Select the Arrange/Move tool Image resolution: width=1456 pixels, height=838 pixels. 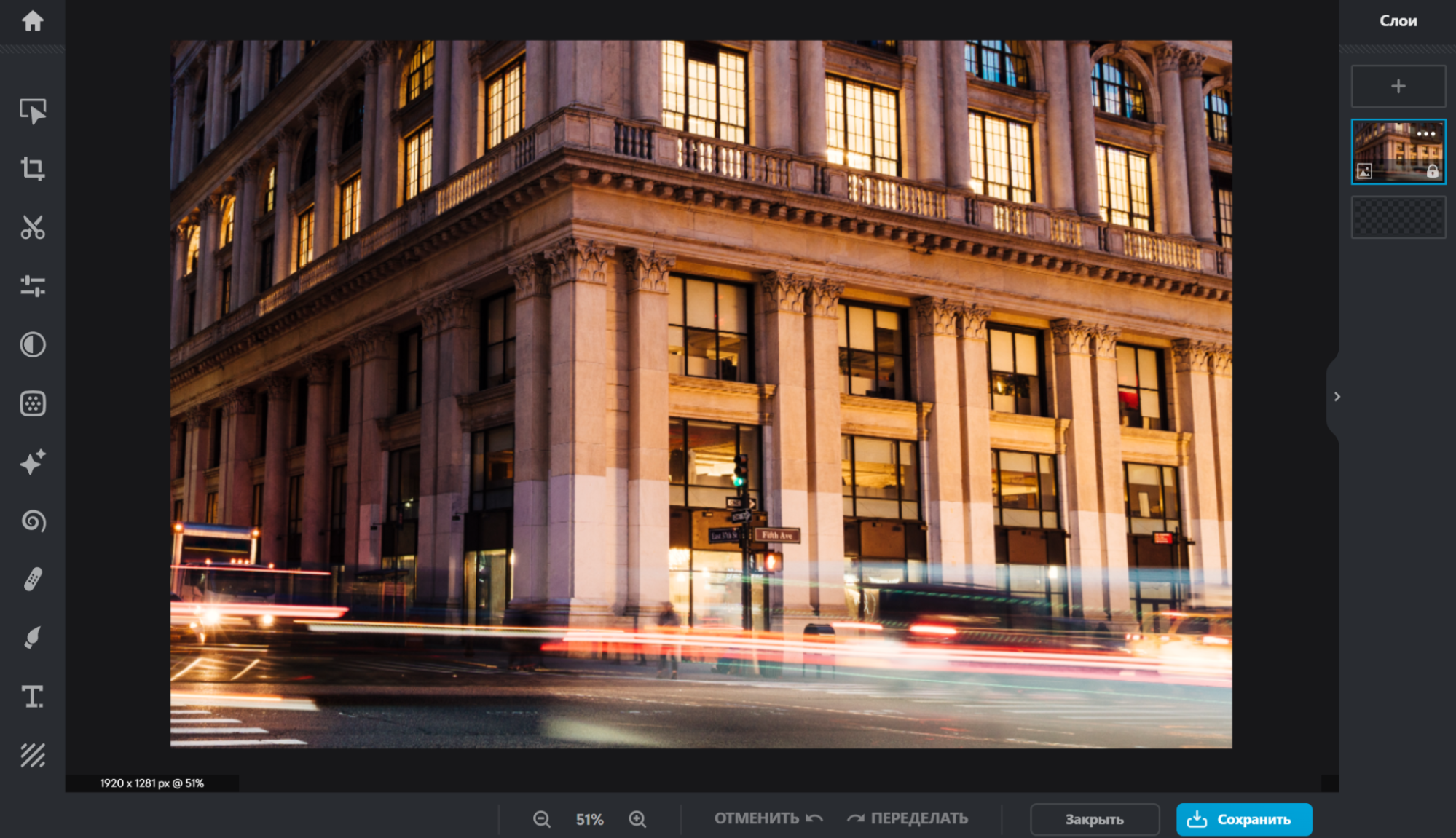[32, 111]
